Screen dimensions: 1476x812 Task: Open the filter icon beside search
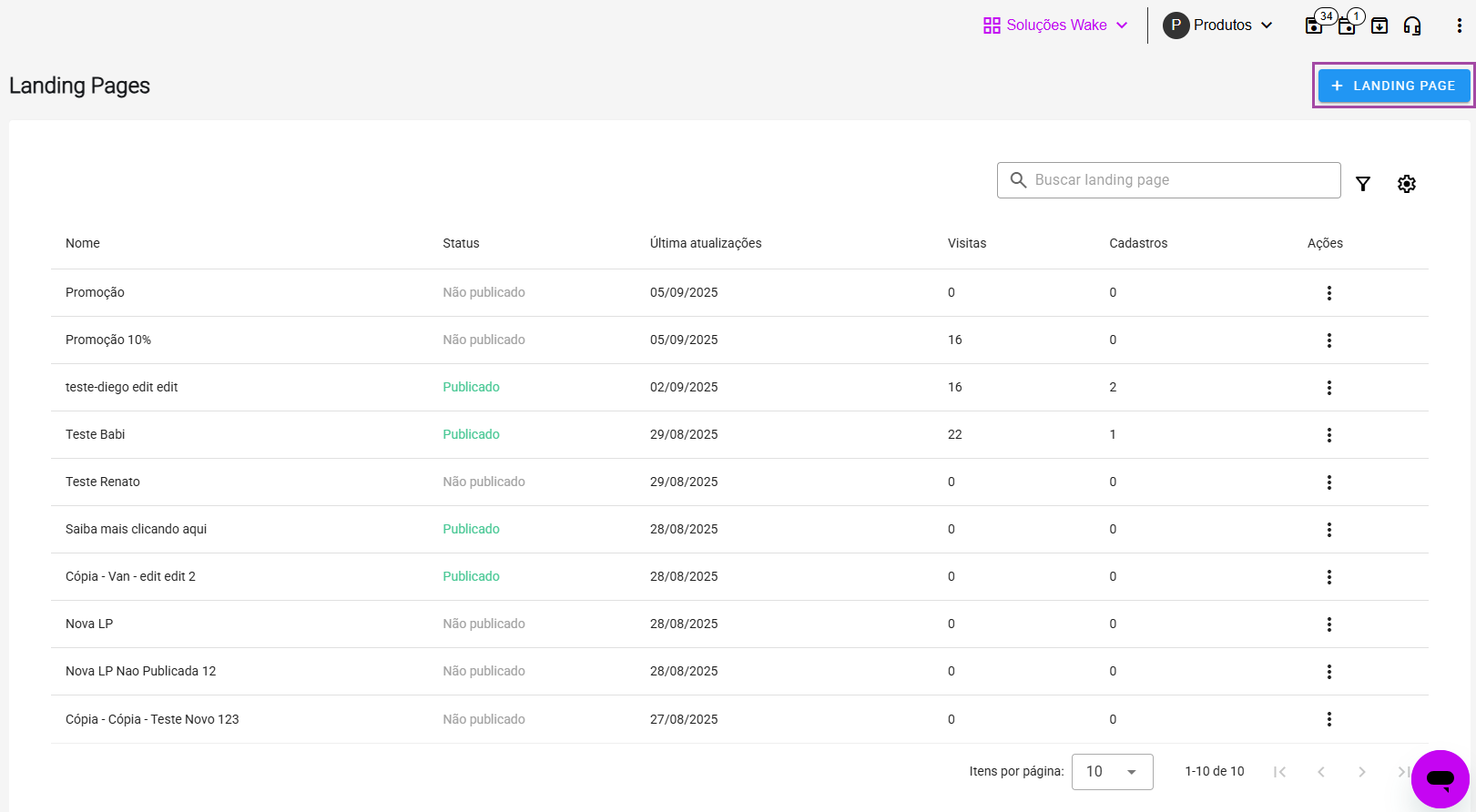(x=1362, y=184)
